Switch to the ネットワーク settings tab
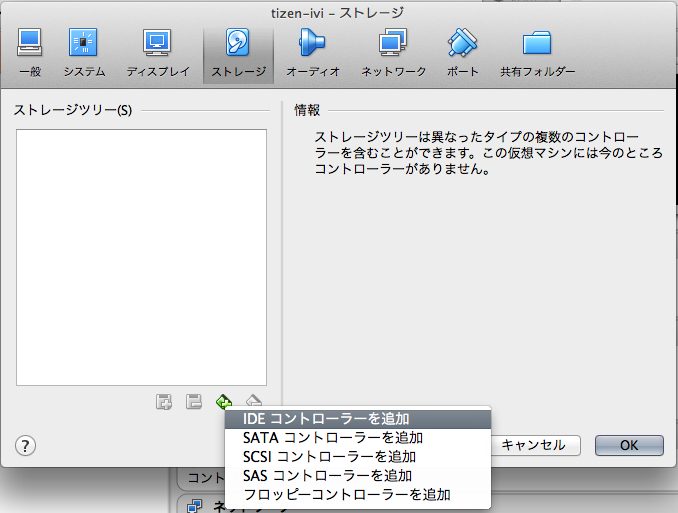This screenshot has height=513, width=678. coord(393,53)
